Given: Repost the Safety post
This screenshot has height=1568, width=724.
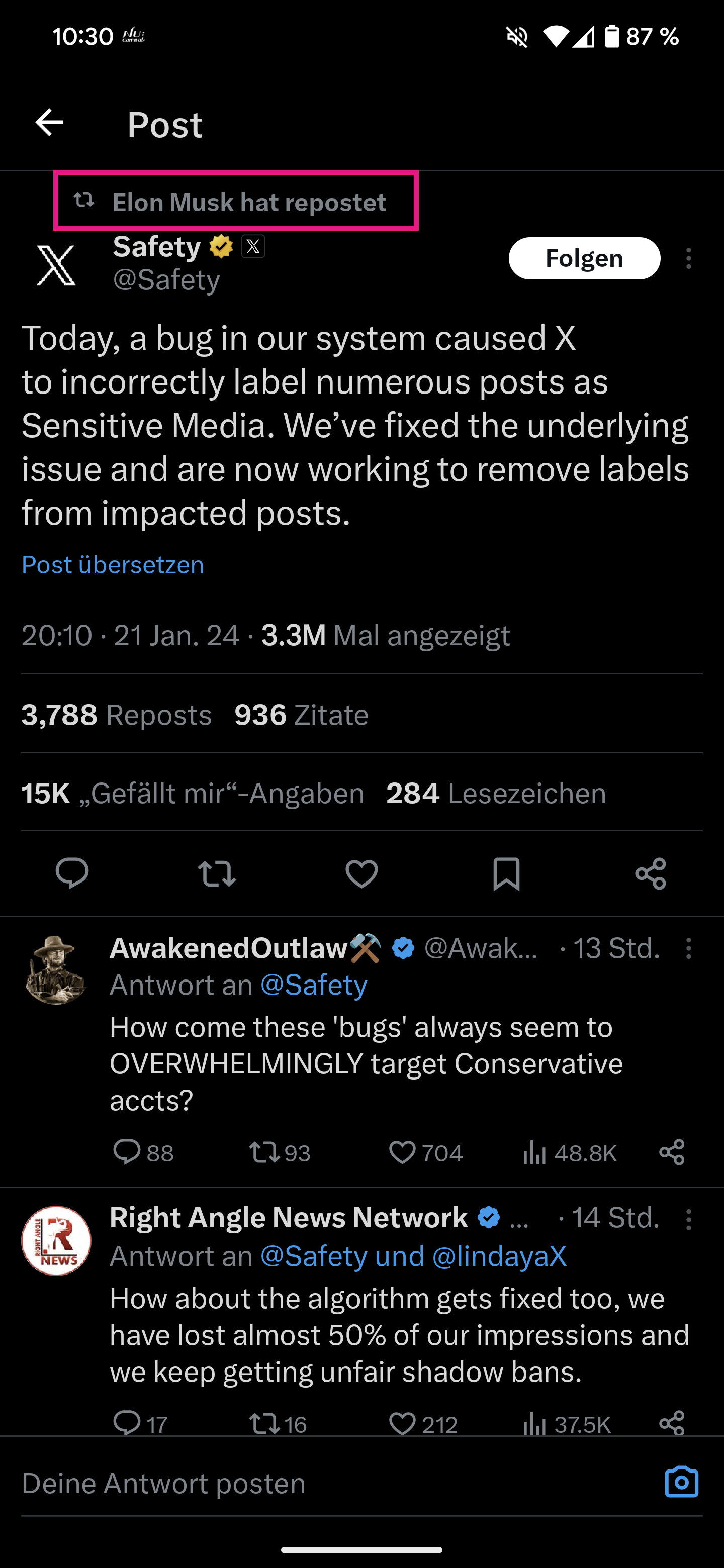Looking at the screenshot, I should pyautogui.click(x=217, y=873).
